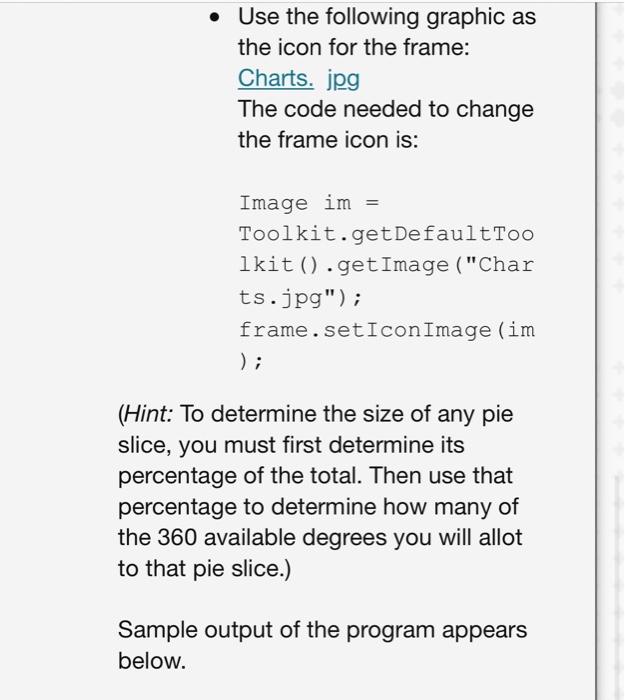Click the 'to that pie slice.)' line

tap(204, 569)
